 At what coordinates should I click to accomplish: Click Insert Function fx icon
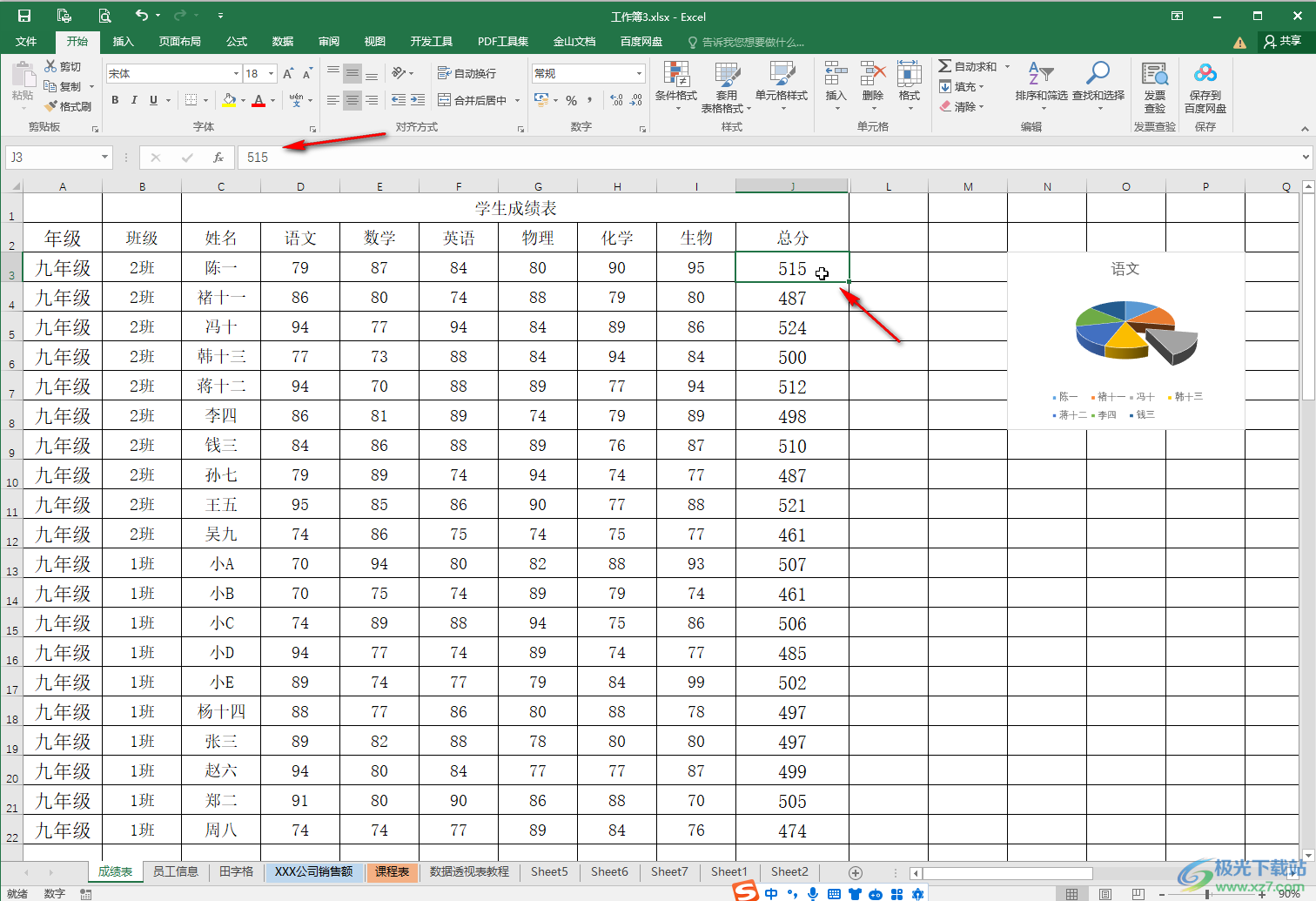[x=218, y=158]
